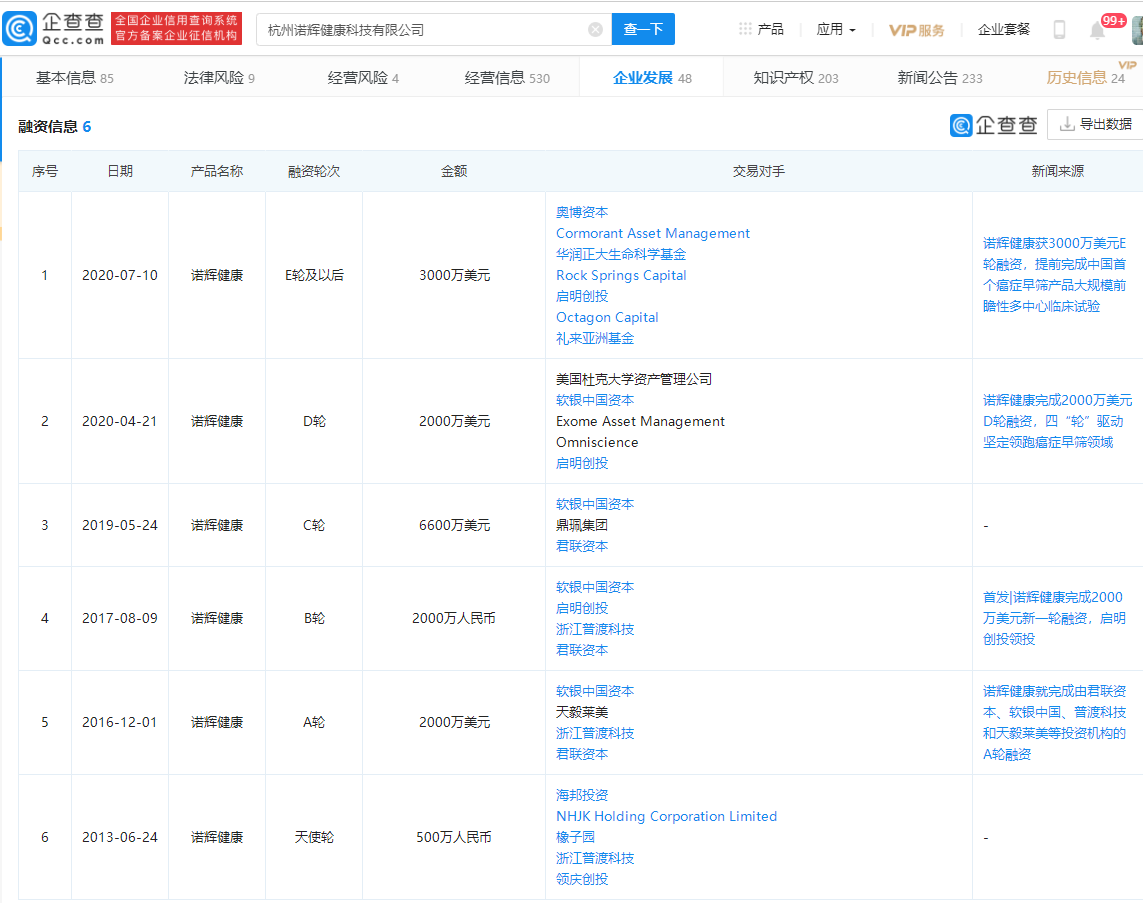The height and width of the screenshot is (903, 1143).
Task: Switch to the 经营风险 tab
Action: click(363, 78)
